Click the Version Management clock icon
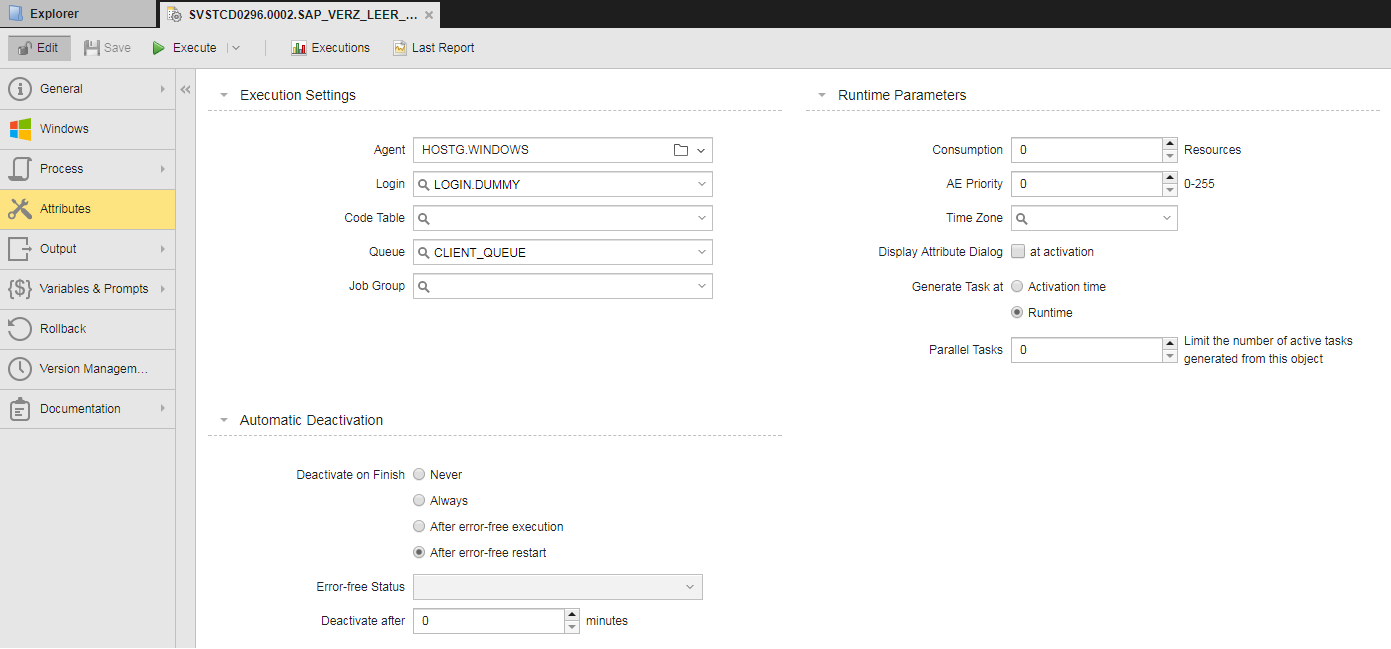This screenshot has width=1391, height=649. (x=20, y=369)
